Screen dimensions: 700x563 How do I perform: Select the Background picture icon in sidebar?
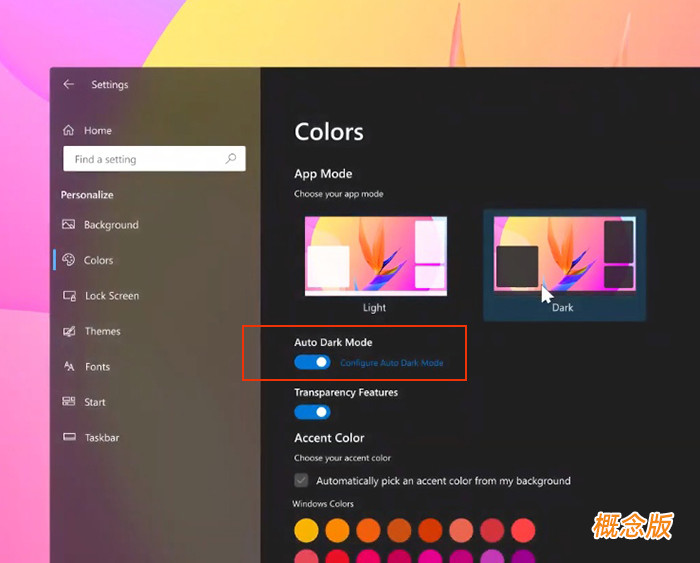[68, 225]
